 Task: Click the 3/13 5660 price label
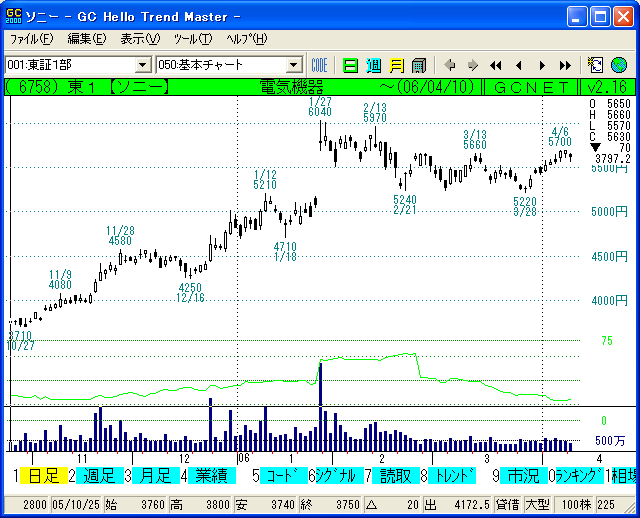[475, 140]
